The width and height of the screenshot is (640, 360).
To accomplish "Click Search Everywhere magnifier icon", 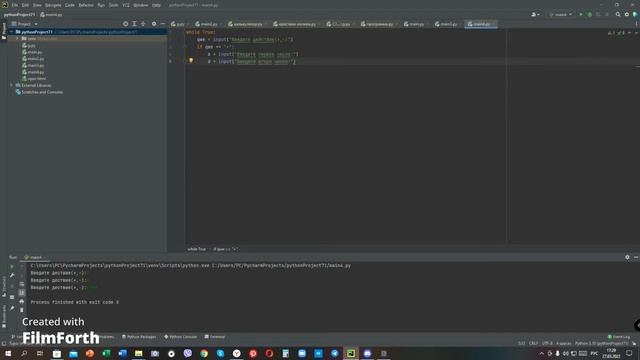I will 618,15.
